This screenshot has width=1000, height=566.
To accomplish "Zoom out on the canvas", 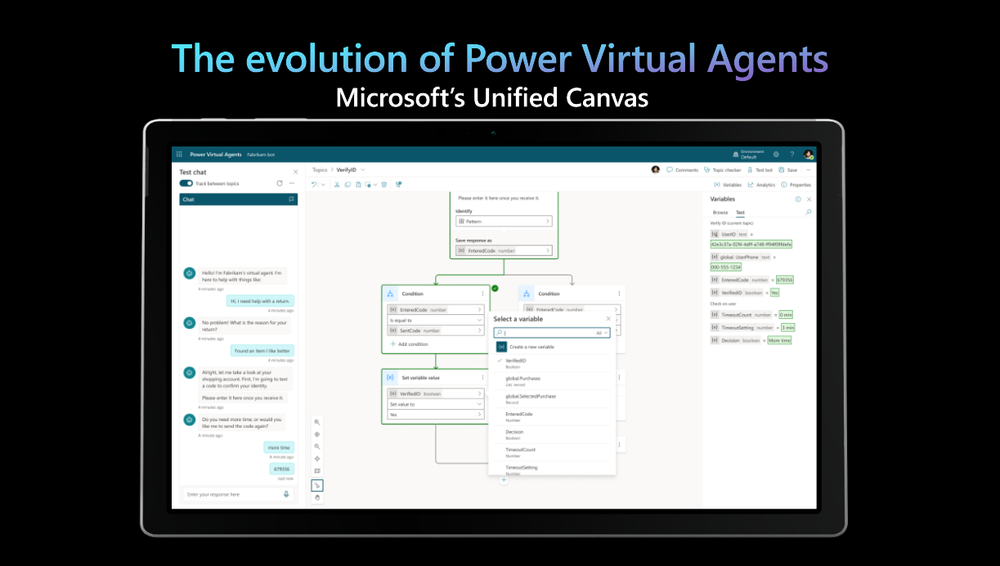I will [317, 447].
